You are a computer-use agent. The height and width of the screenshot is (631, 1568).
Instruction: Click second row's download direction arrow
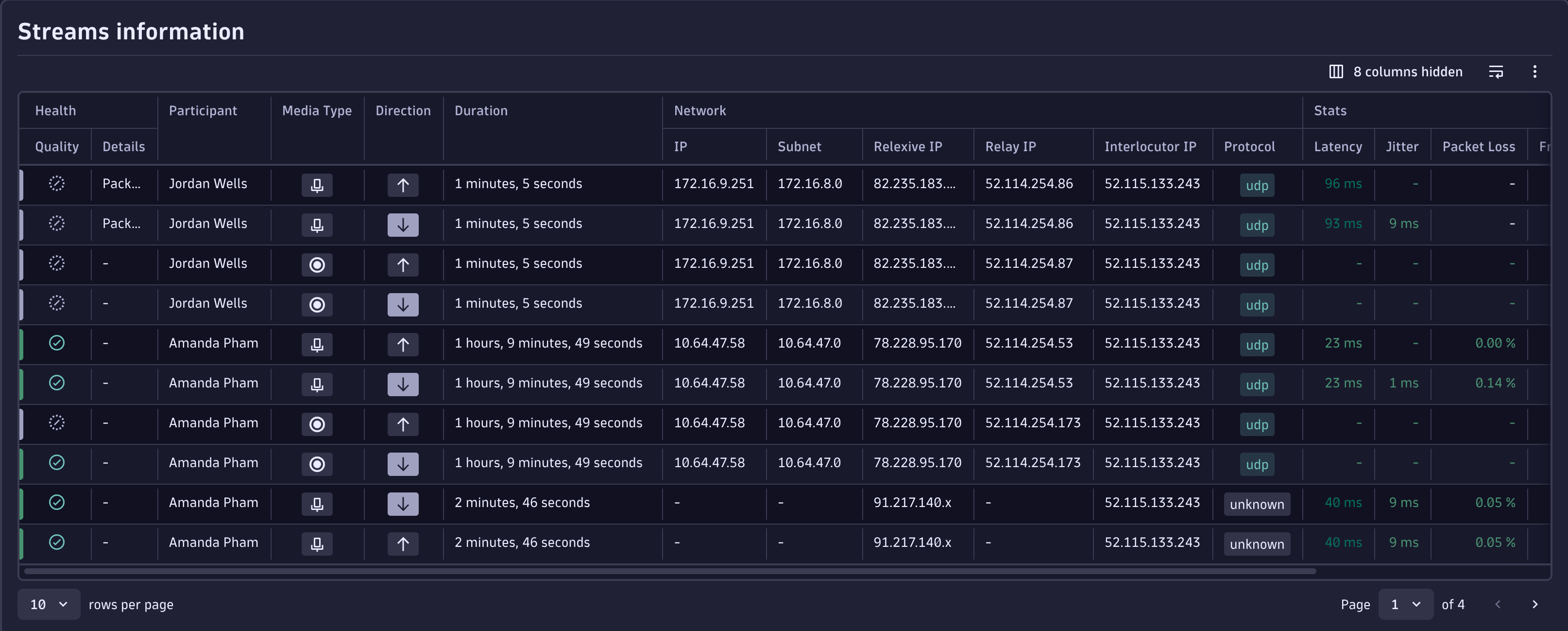(x=402, y=225)
